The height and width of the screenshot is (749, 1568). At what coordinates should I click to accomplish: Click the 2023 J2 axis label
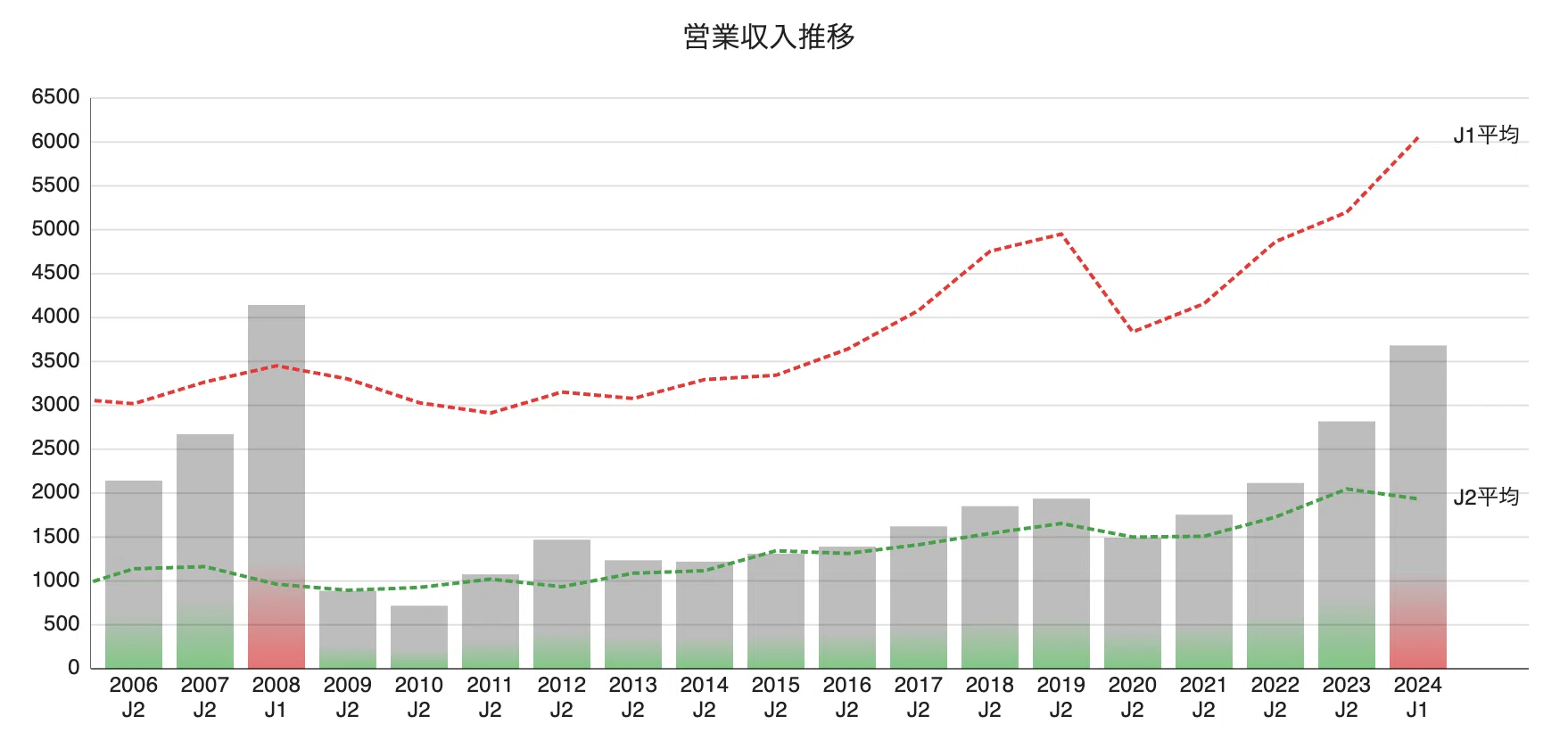1347,697
